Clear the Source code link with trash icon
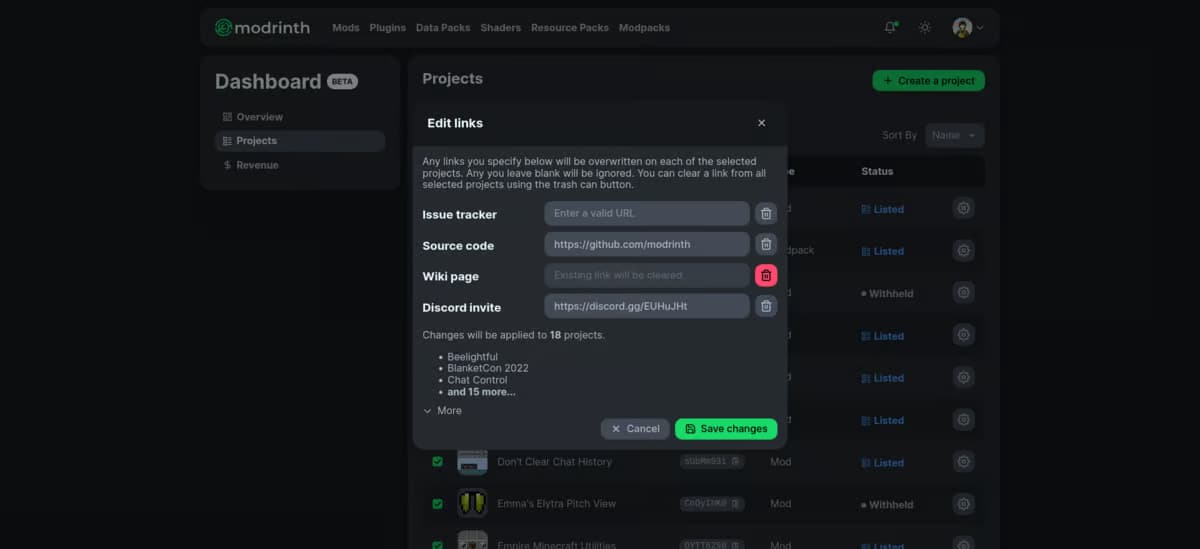1200x549 pixels. 765,244
